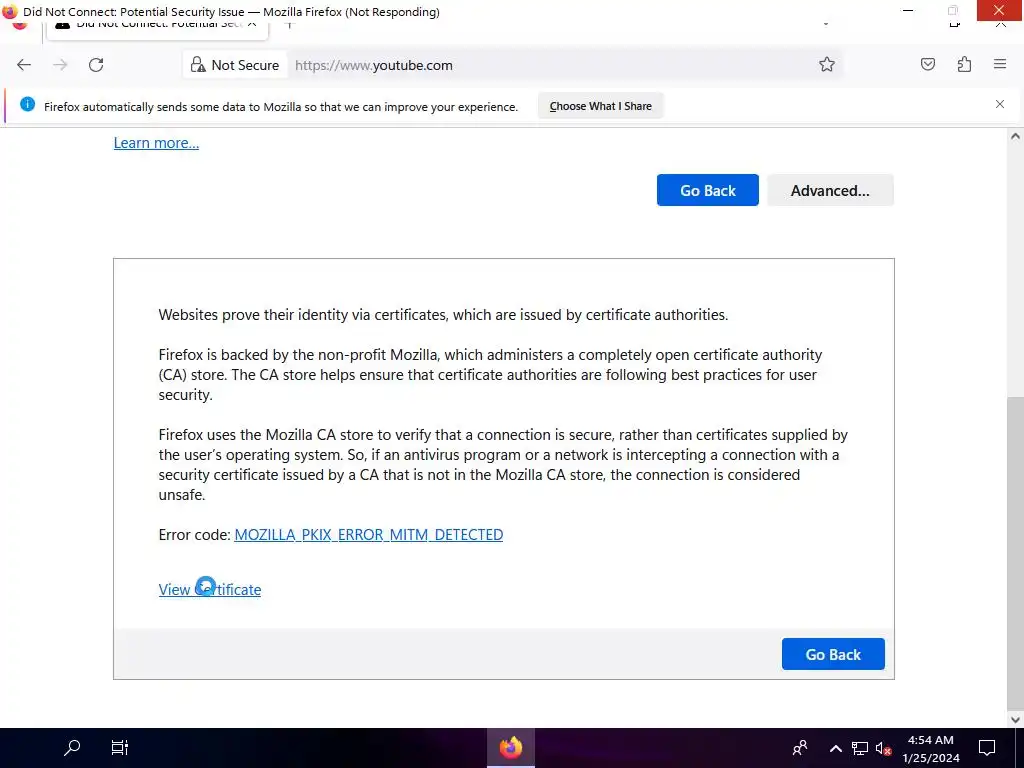Click the page scrollbar down arrow
This screenshot has height=768, width=1024.
coord(1015,720)
